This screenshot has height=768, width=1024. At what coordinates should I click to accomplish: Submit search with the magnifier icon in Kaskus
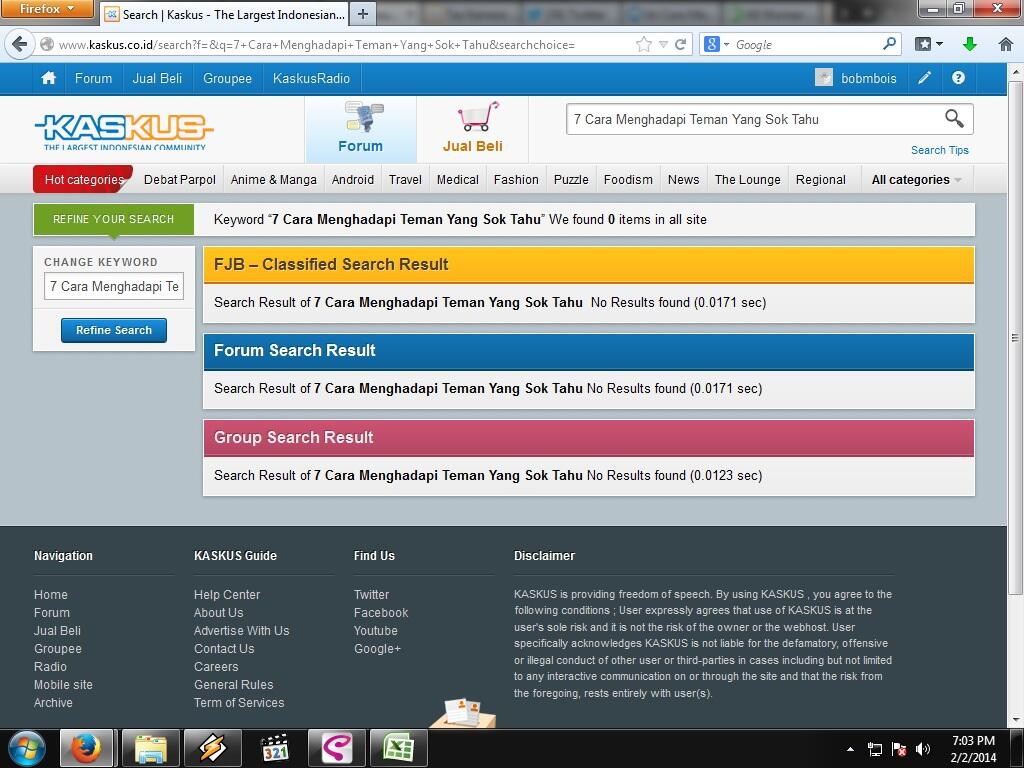pos(954,119)
